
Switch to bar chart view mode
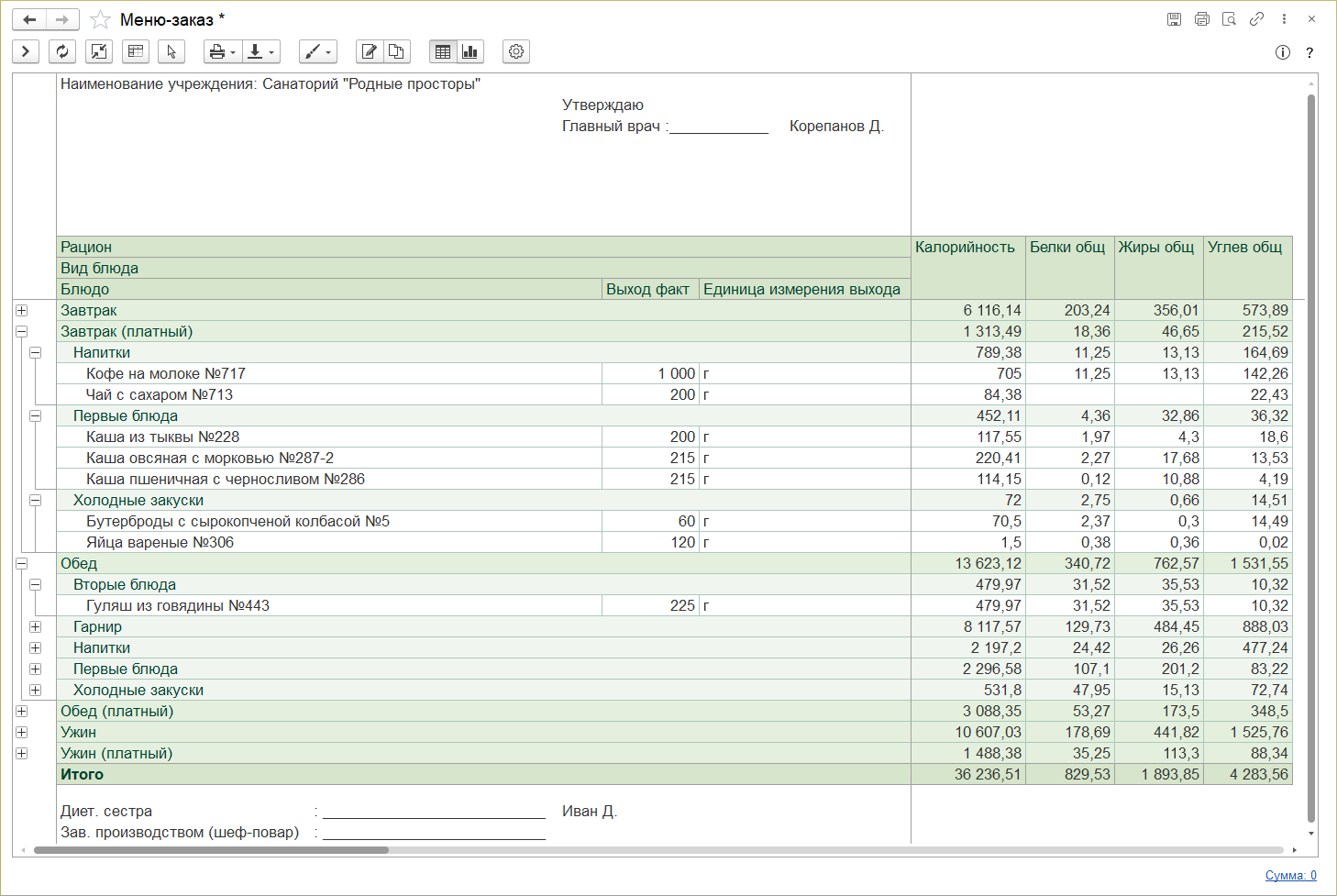470,51
